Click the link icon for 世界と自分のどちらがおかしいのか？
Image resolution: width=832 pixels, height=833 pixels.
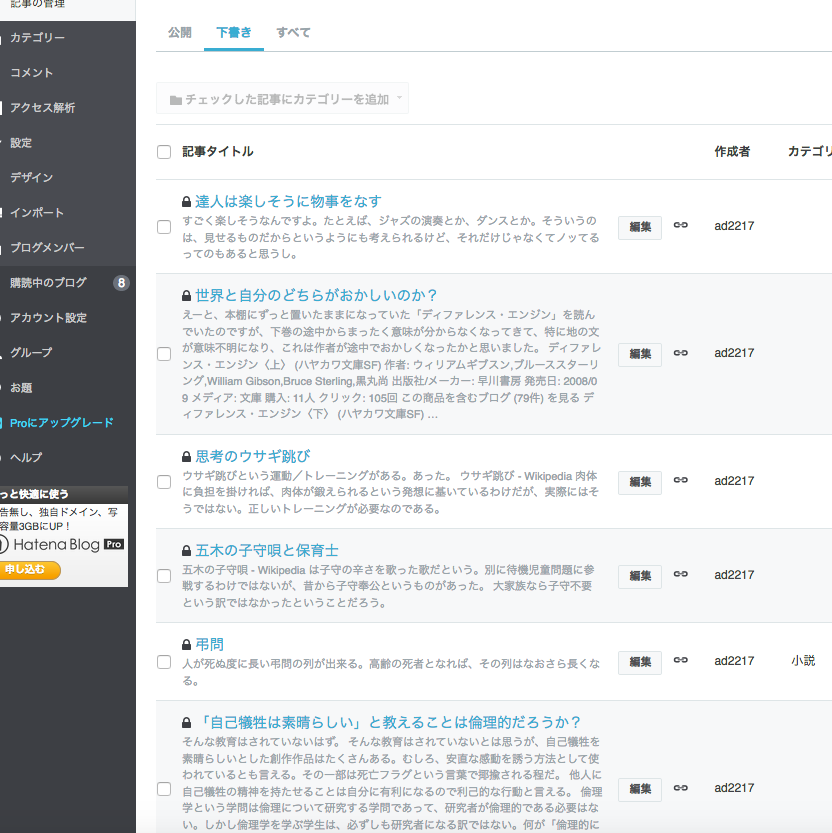681,353
